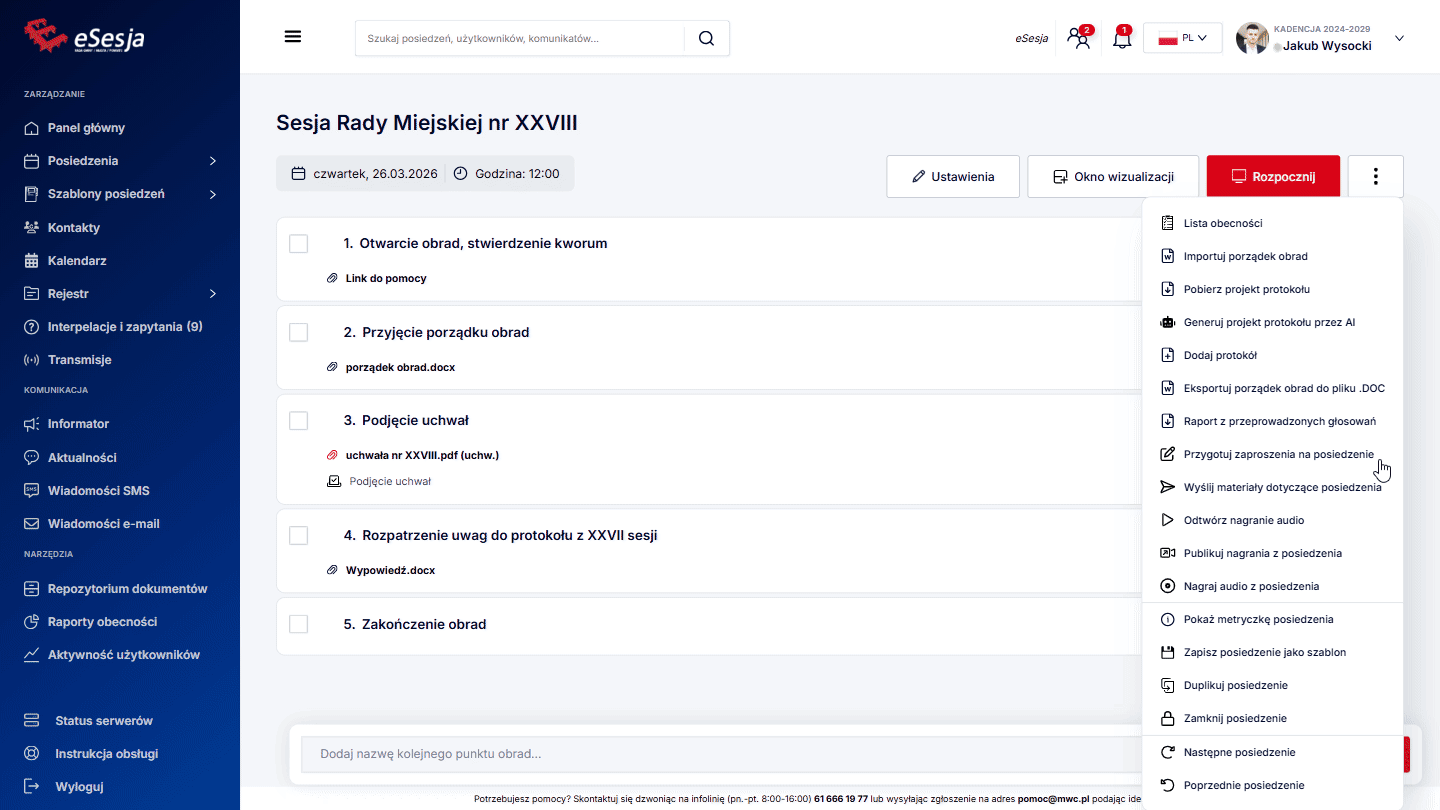This screenshot has height=810, width=1440.
Task: Select Przygotuj zaproszenia na posiedzenie
Action: [x=1278, y=454]
